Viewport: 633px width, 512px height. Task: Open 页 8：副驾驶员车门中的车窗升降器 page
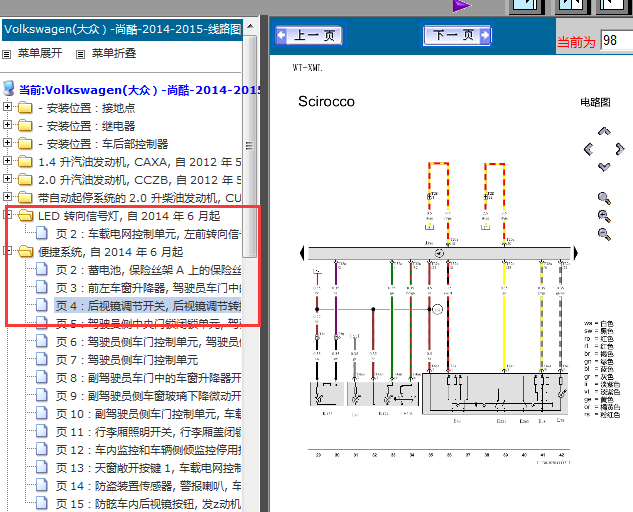148,378
